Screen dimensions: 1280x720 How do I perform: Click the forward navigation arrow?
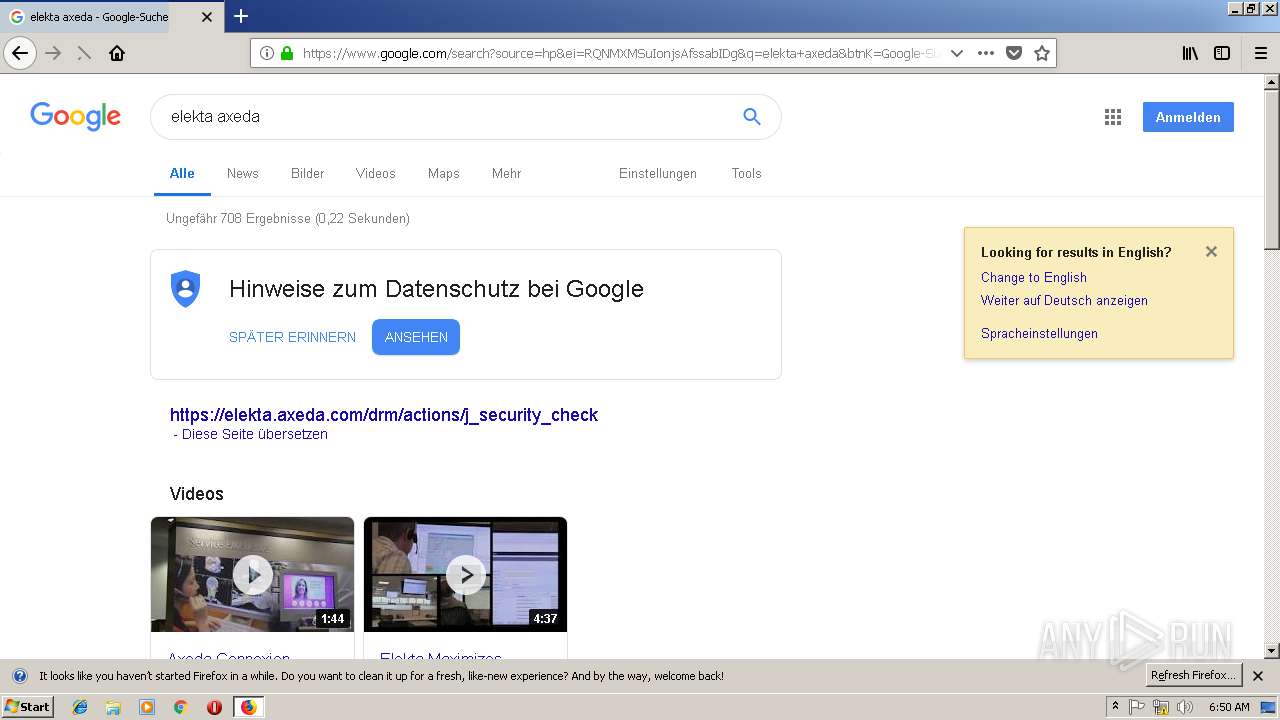click(x=54, y=53)
